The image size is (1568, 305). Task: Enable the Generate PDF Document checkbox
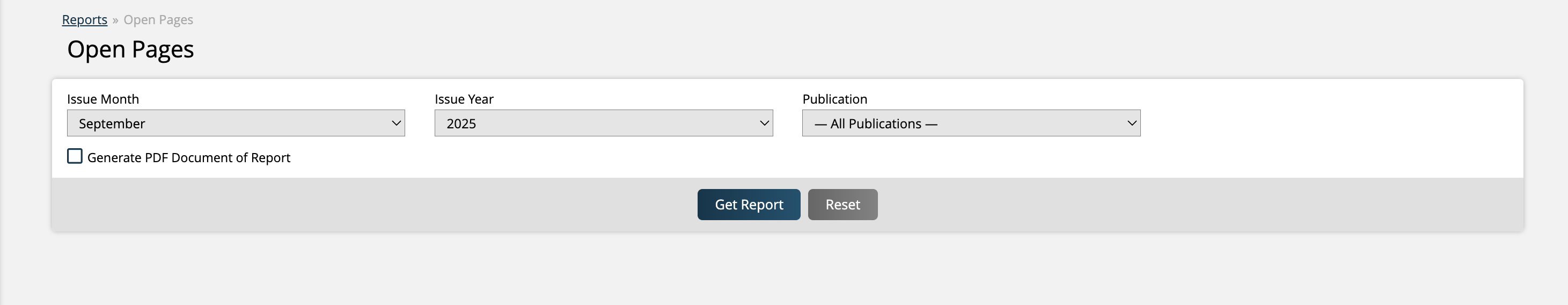click(75, 156)
